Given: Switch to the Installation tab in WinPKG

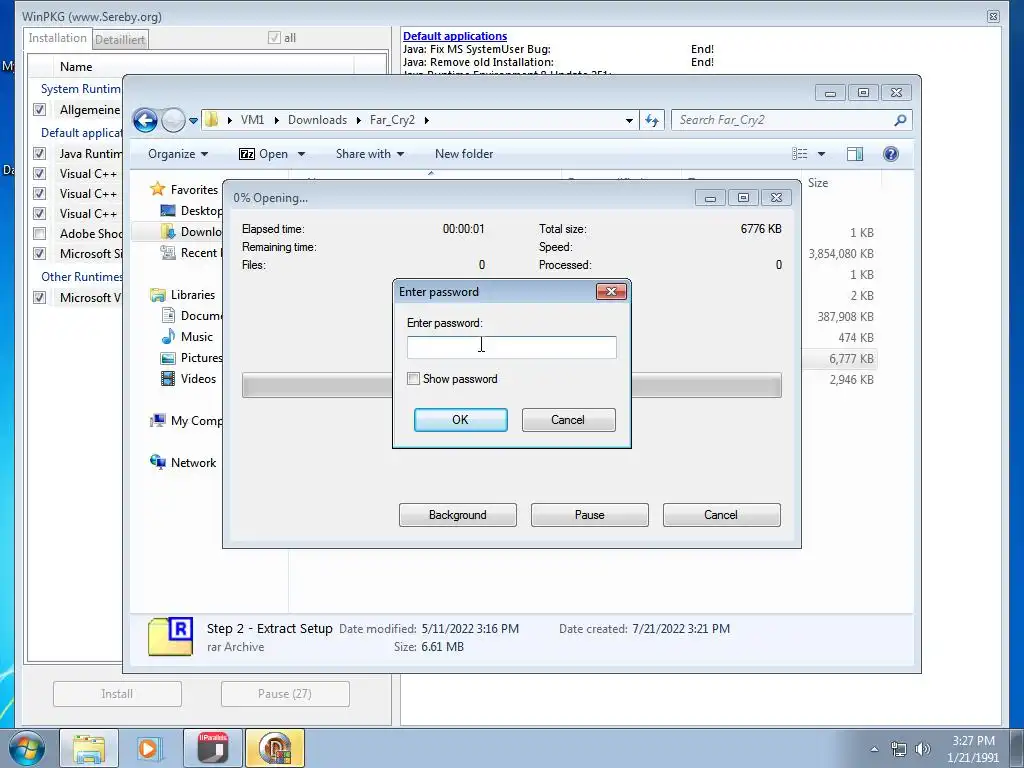Looking at the screenshot, I should (57, 38).
